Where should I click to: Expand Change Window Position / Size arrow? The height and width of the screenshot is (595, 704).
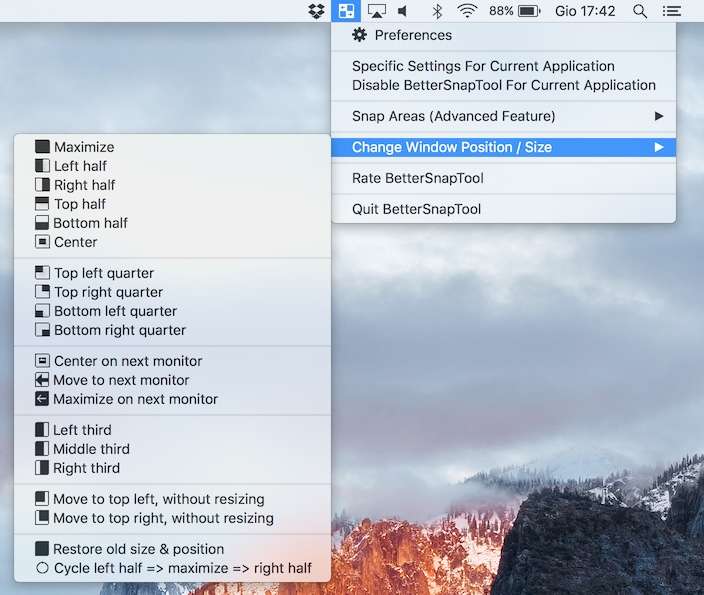tap(659, 147)
